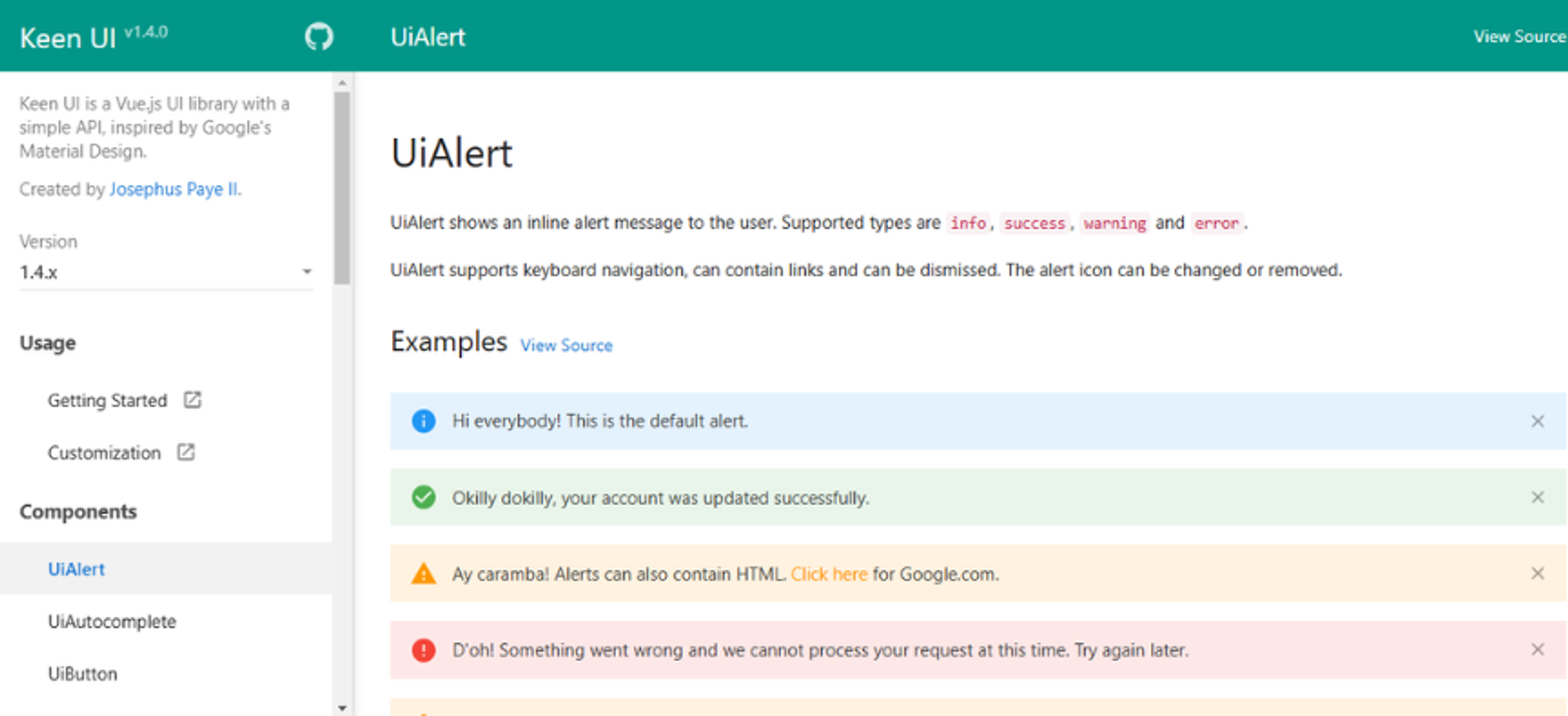The height and width of the screenshot is (716, 1568).
Task: Click the v1.4.0 version label
Action: point(146,31)
